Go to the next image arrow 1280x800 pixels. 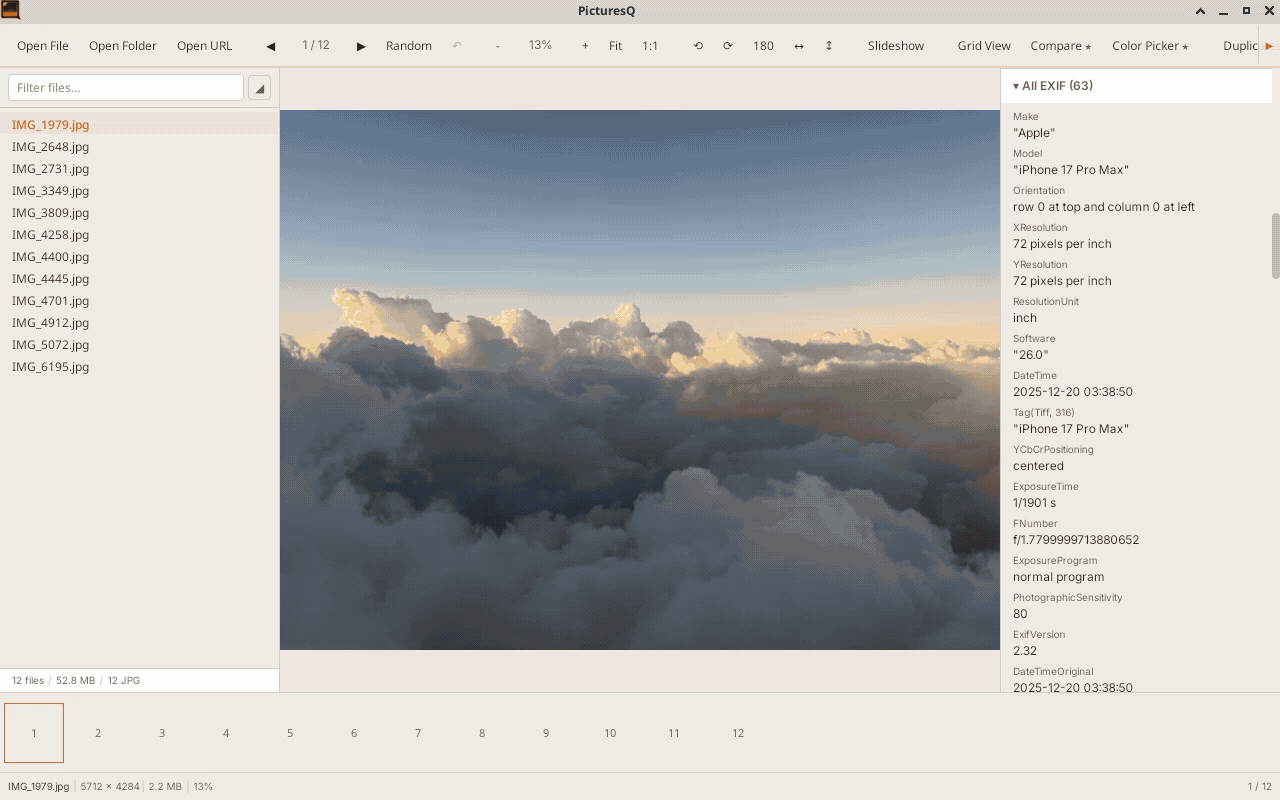coord(361,46)
